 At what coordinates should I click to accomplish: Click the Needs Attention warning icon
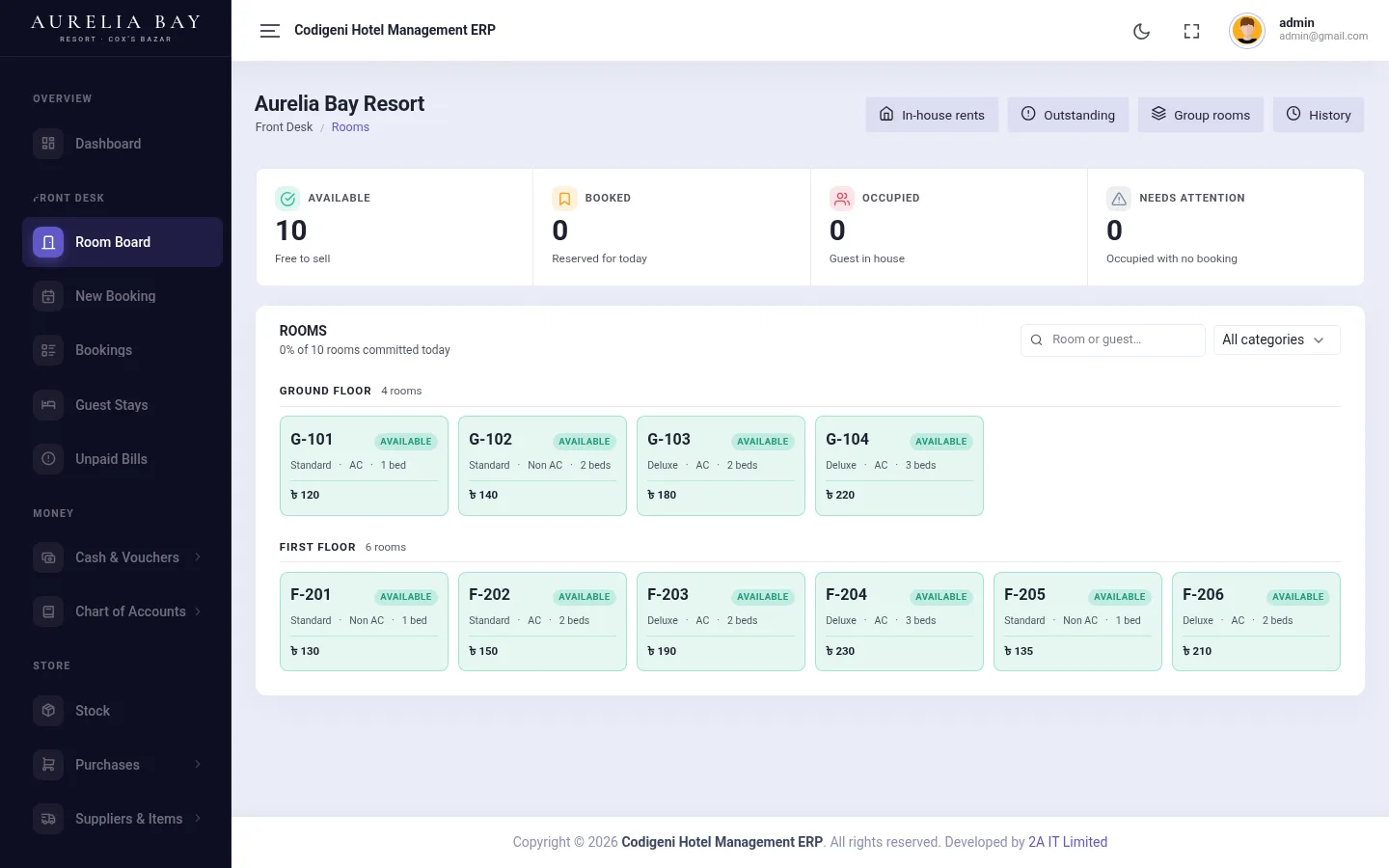tap(1119, 199)
